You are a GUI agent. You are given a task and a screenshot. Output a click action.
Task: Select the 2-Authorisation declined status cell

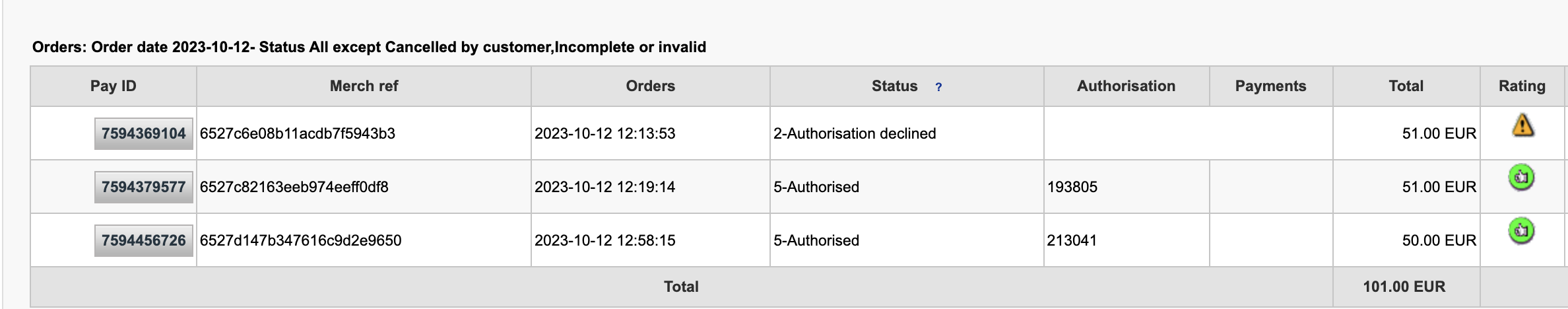point(907,133)
